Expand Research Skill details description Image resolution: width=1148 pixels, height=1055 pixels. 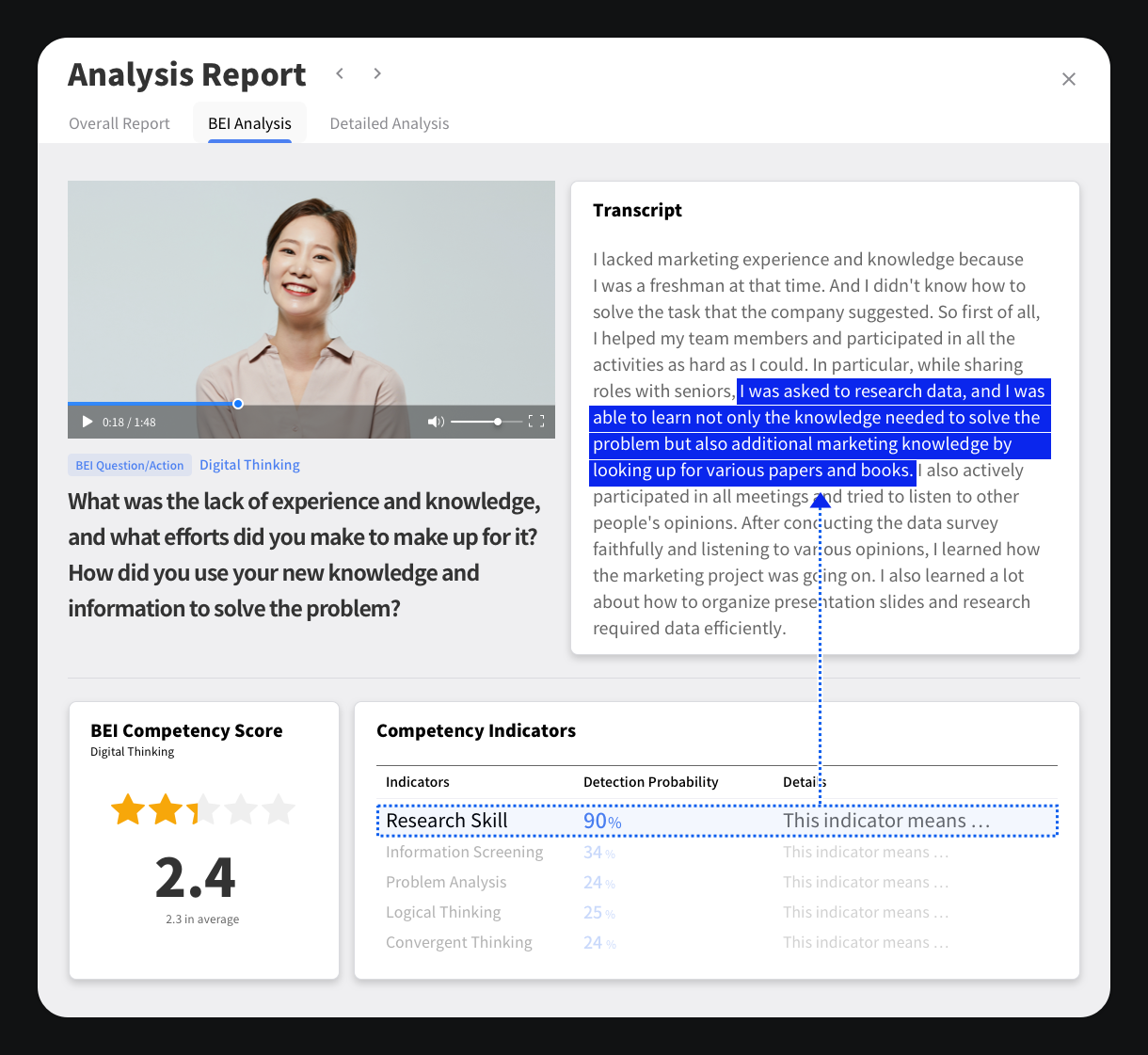(885, 821)
